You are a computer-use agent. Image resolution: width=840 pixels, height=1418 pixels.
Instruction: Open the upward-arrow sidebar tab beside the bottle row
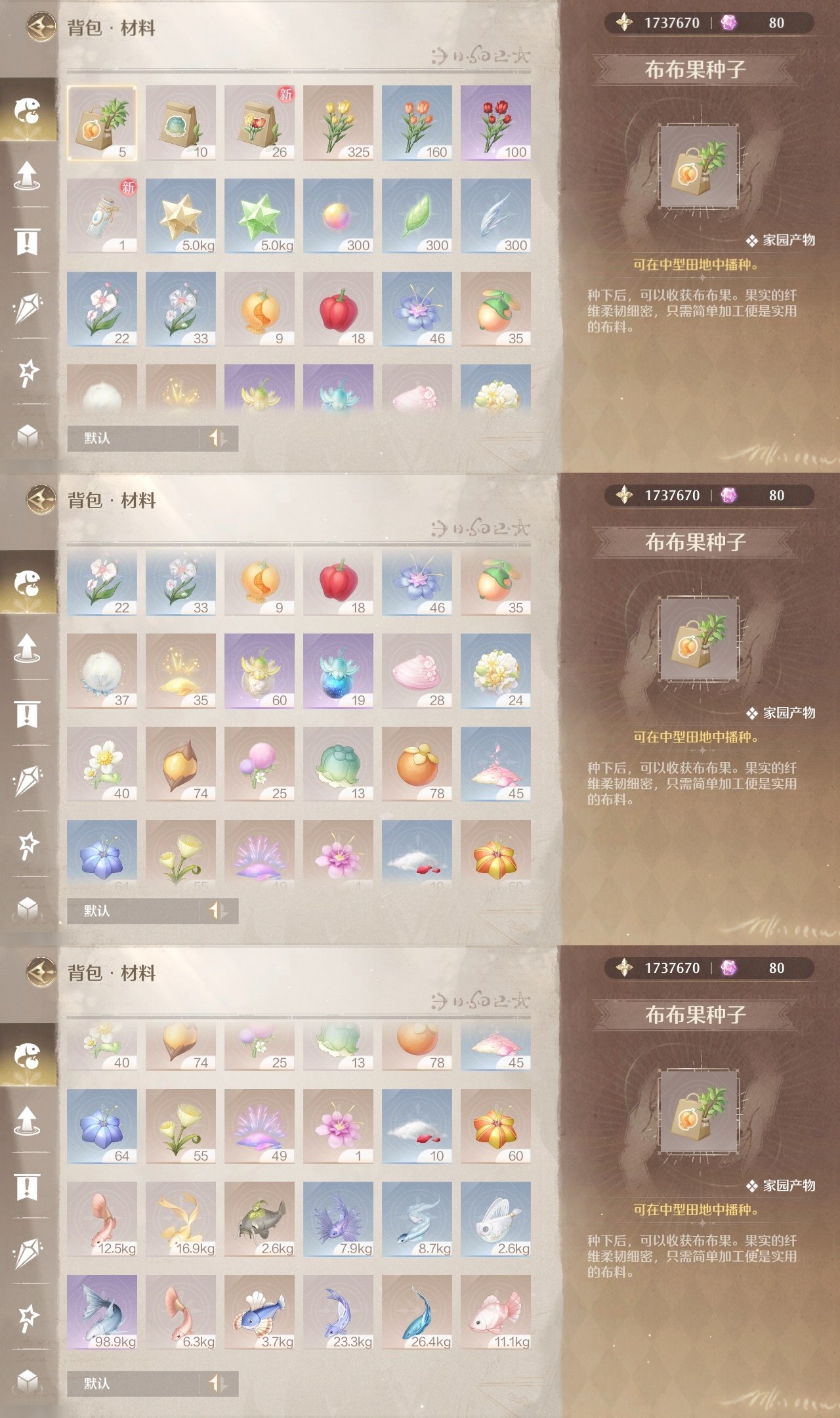tap(27, 175)
